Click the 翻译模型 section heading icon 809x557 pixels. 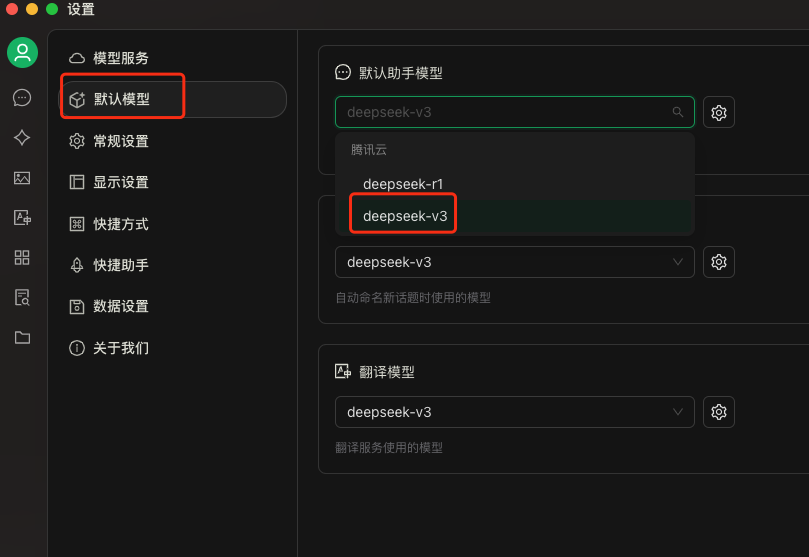point(343,371)
